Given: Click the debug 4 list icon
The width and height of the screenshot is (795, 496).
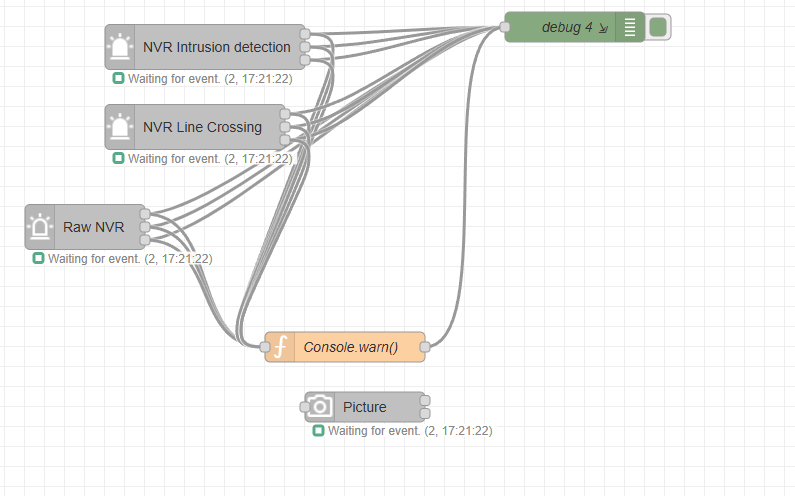Looking at the screenshot, I should pyautogui.click(x=630, y=27).
